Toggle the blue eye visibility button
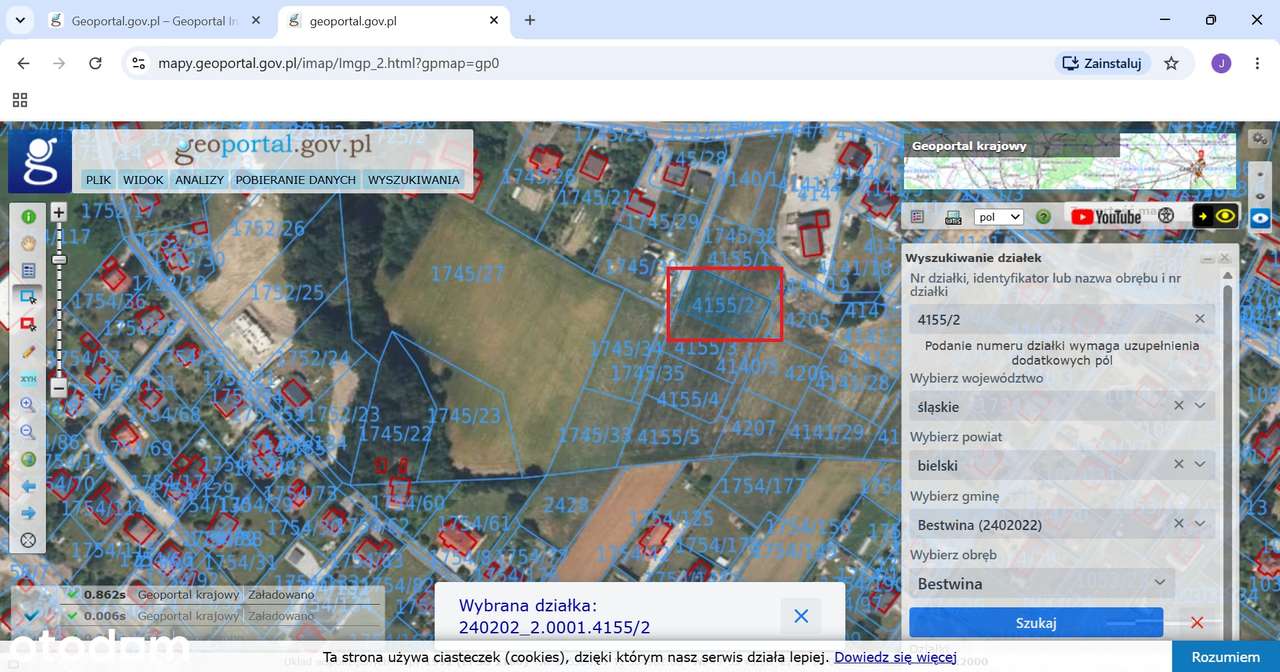The image size is (1280, 672). click(x=1260, y=217)
